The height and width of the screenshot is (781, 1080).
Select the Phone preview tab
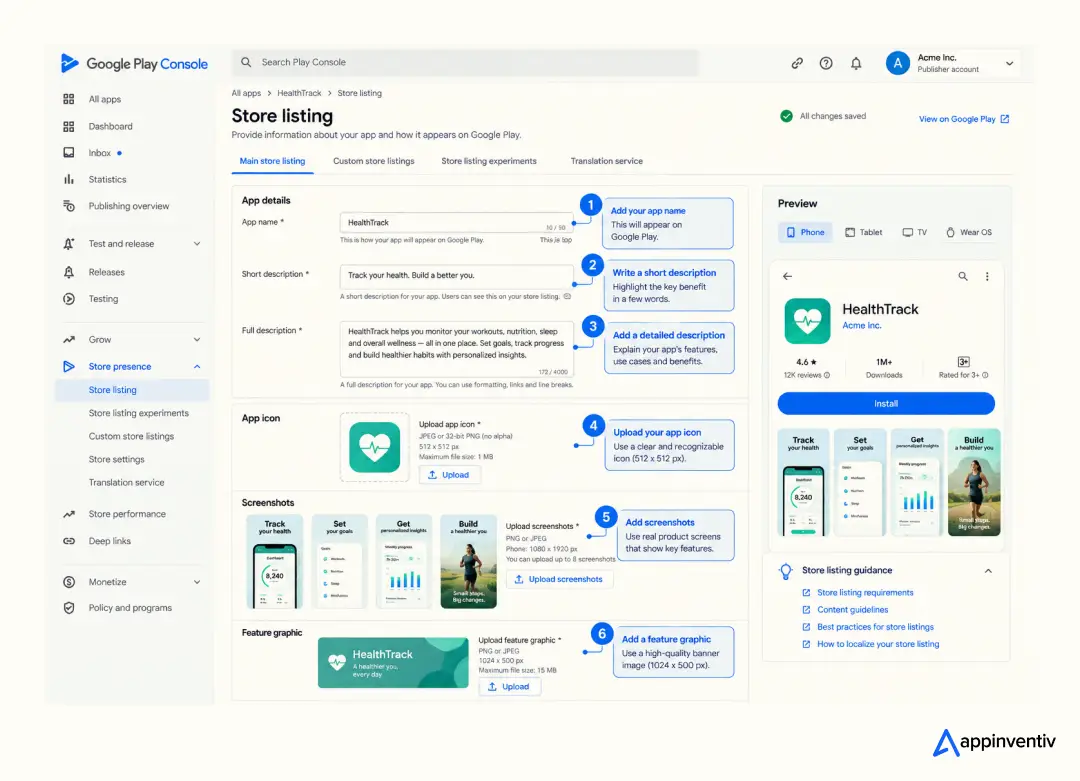click(x=805, y=232)
